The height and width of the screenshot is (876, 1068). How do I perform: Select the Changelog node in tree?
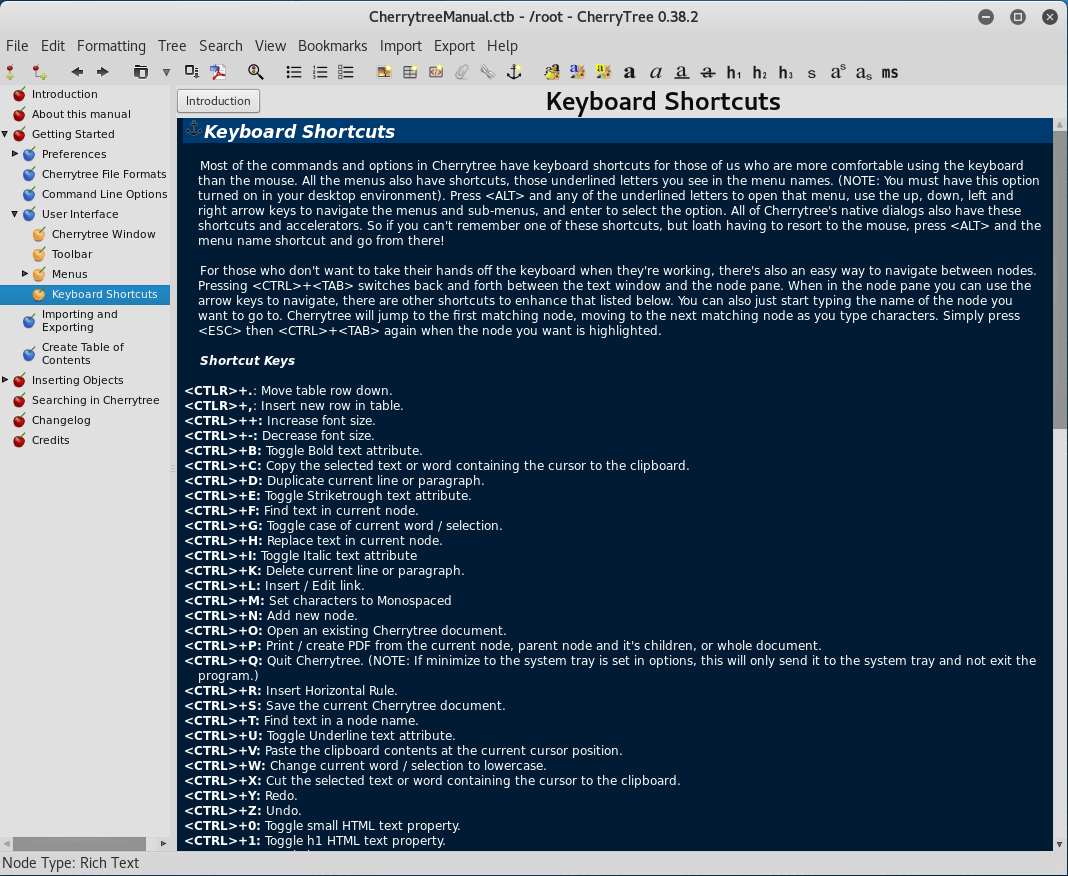pyautogui.click(x=61, y=420)
